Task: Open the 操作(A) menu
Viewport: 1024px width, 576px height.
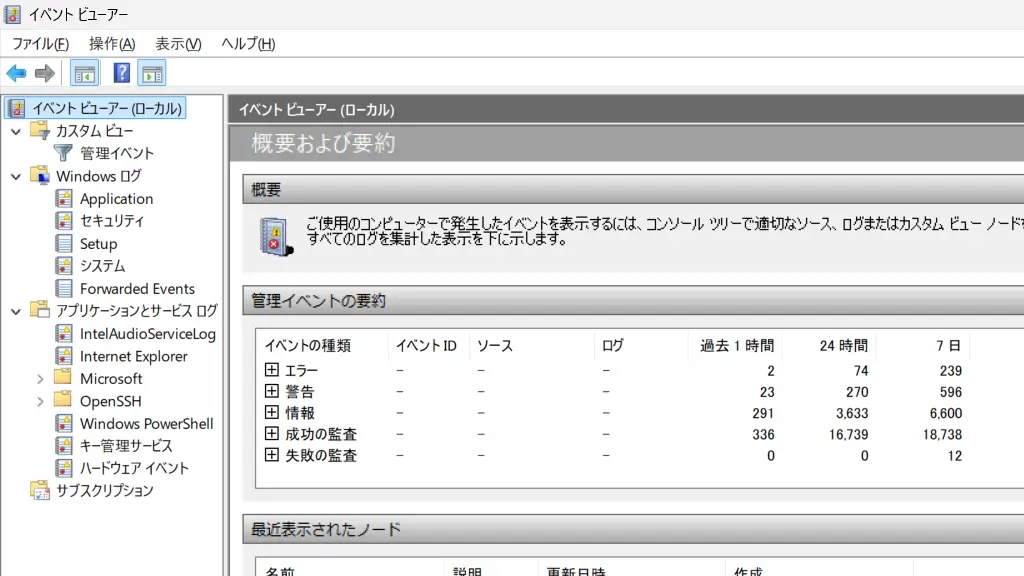Action: (x=112, y=44)
